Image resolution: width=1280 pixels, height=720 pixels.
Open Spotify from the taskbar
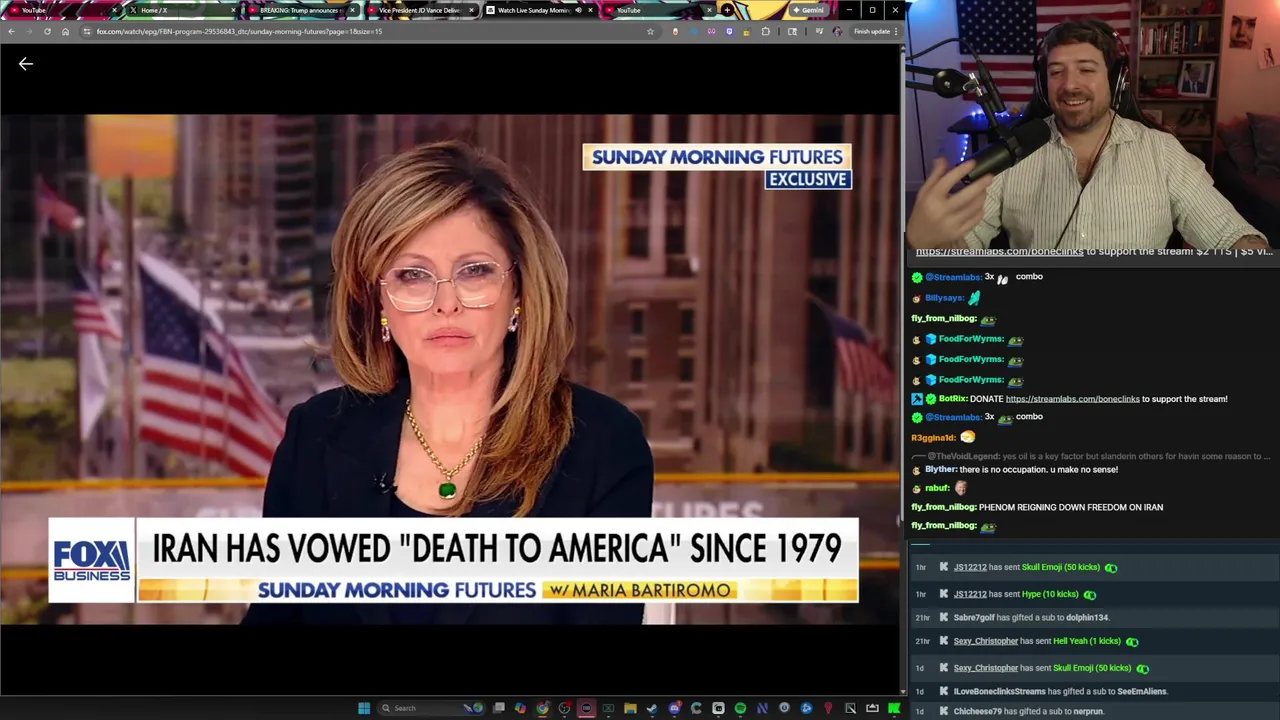740,708
